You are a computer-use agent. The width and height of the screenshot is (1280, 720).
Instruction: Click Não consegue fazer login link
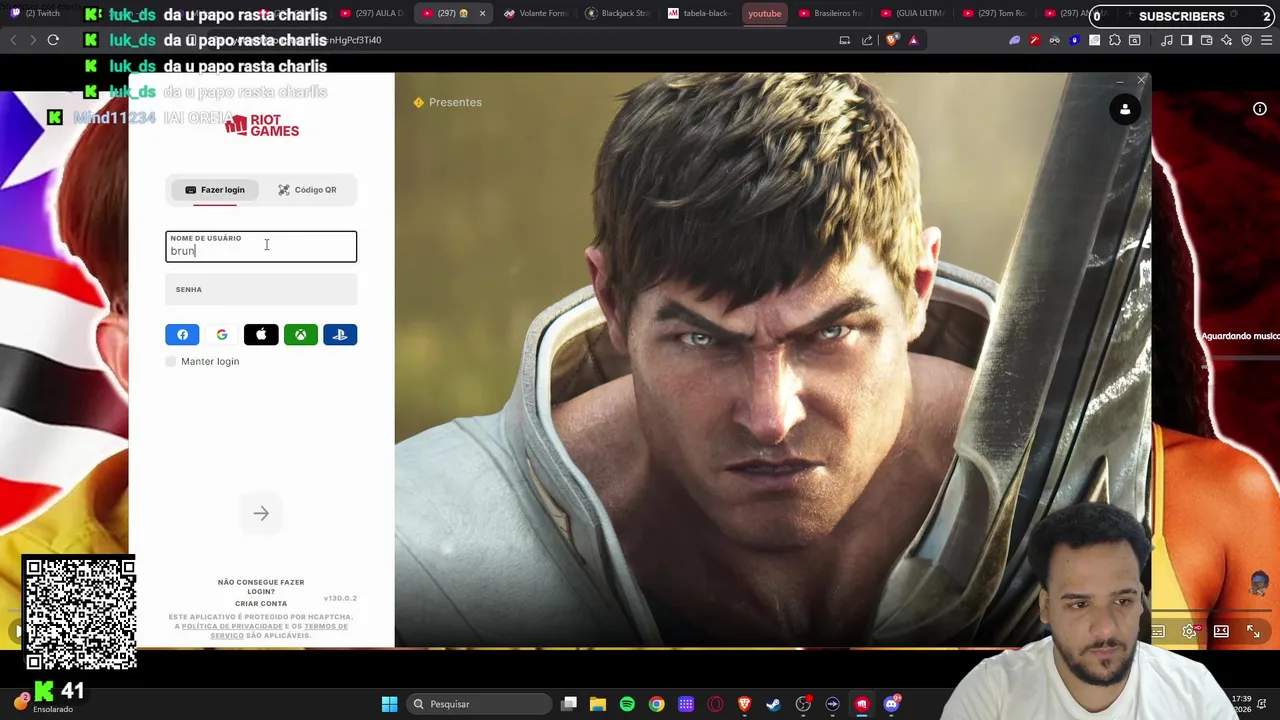tap(261, 587)
